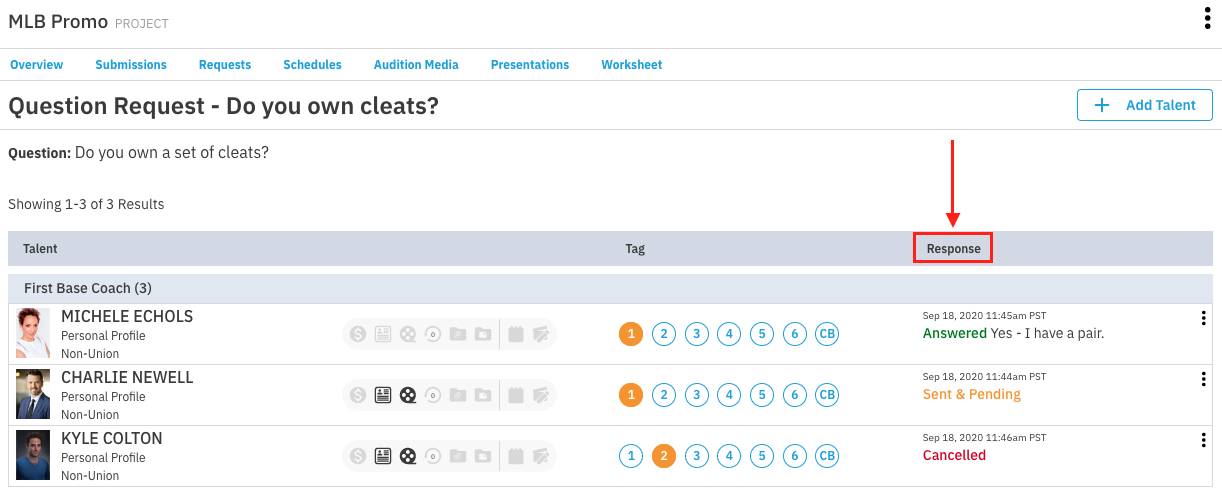Click Michele Echols' headshot thumbnail
1222x494 pixels.
[33, 333]
